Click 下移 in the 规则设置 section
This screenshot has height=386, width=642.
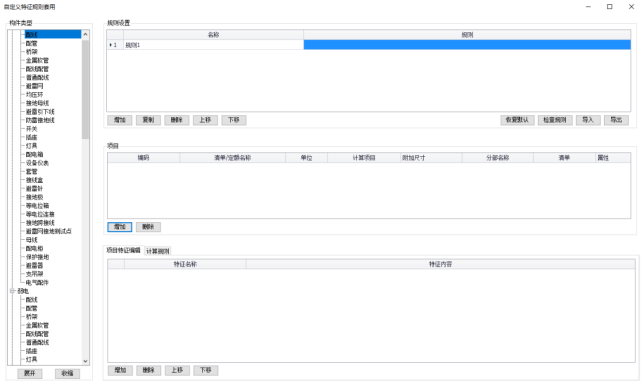click(234, 120)
